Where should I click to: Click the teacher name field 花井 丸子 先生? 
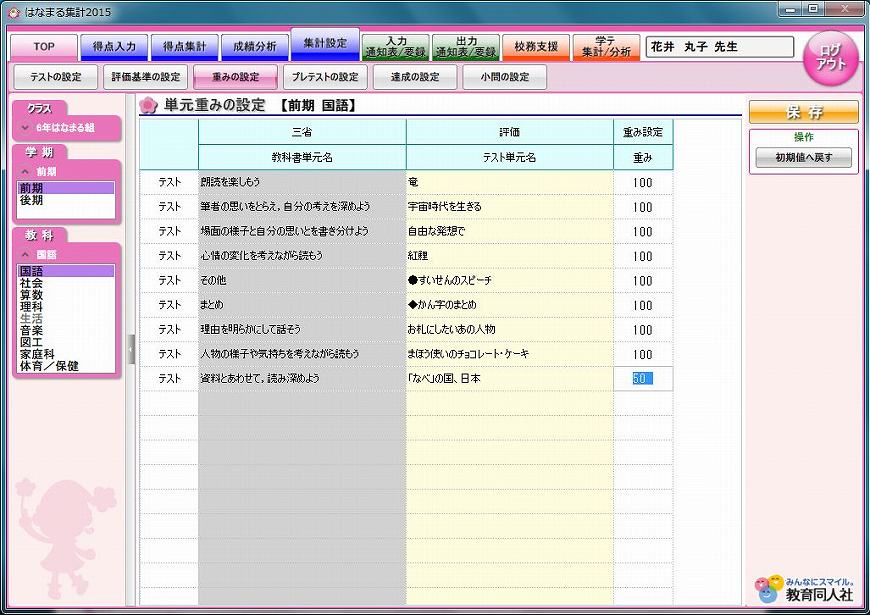720,47
